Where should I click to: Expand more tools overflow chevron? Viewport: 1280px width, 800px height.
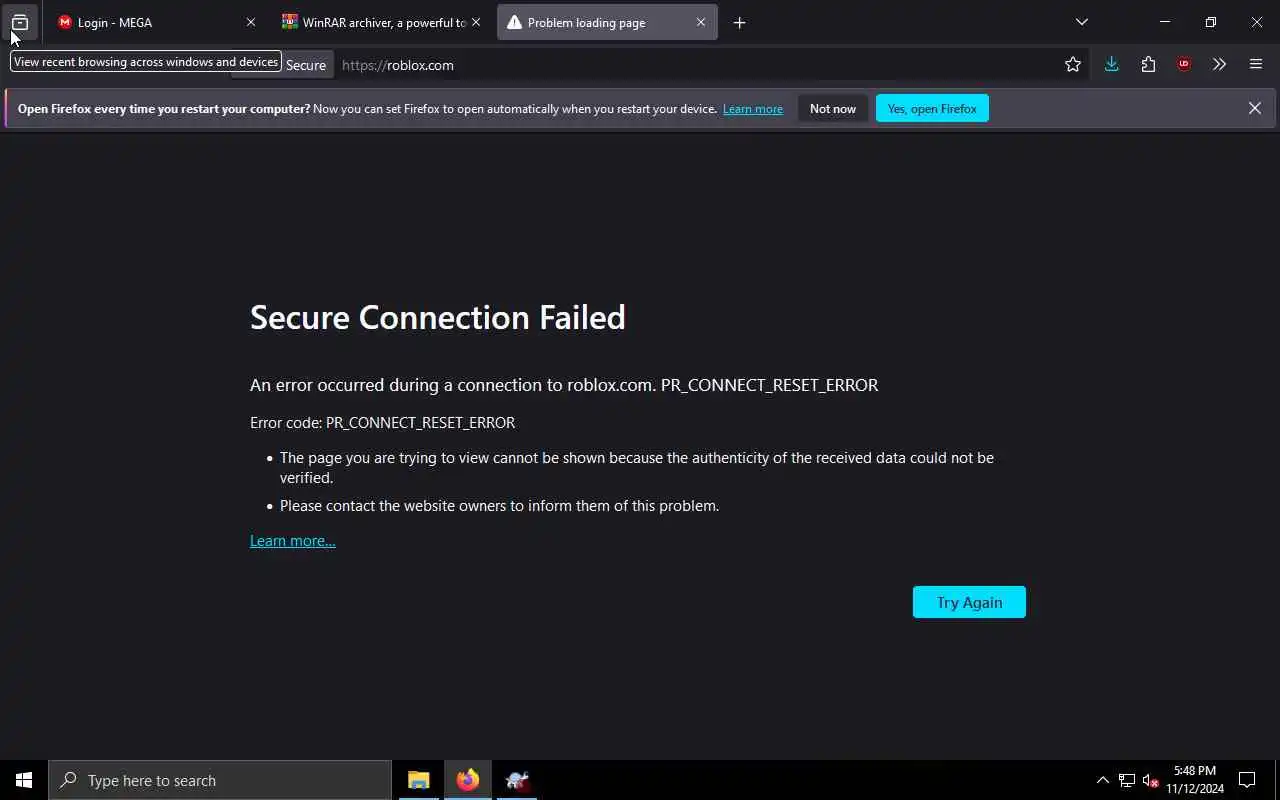coord(1219,65)
